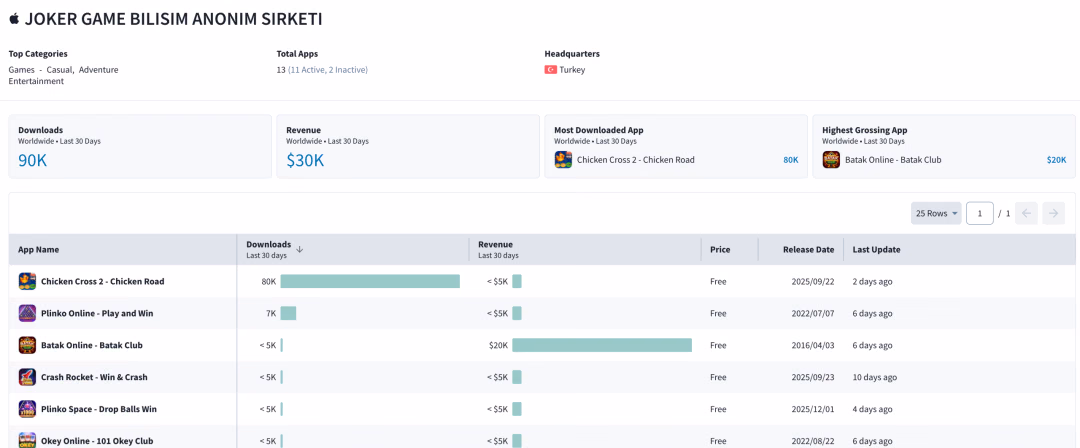Click the Plinko Online app icon
Screen dimensions: 1080x448
(28, 313)
